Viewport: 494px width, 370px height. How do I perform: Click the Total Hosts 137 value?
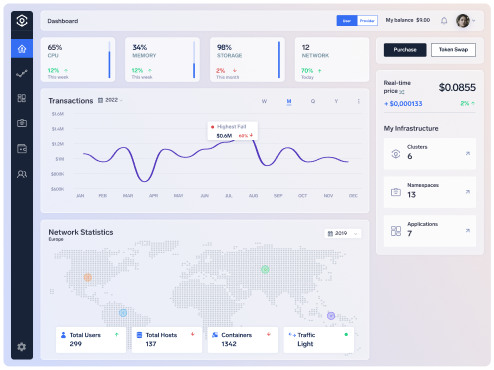click(151, 344)
